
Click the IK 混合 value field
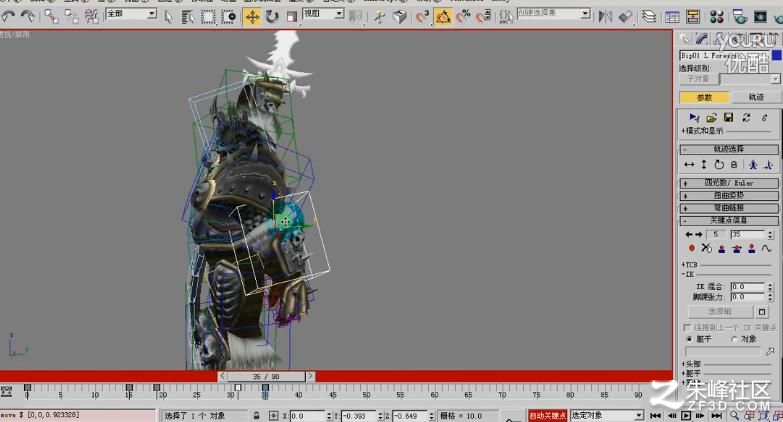point(747,287)
